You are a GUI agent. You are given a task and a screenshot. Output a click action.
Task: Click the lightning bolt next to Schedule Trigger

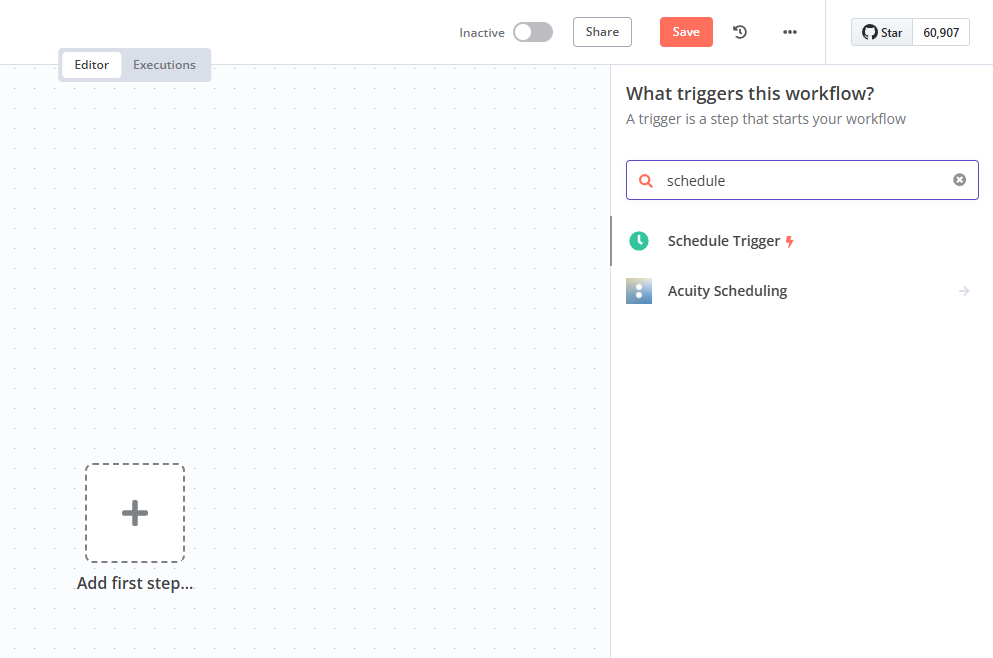[x=789, y=240]
